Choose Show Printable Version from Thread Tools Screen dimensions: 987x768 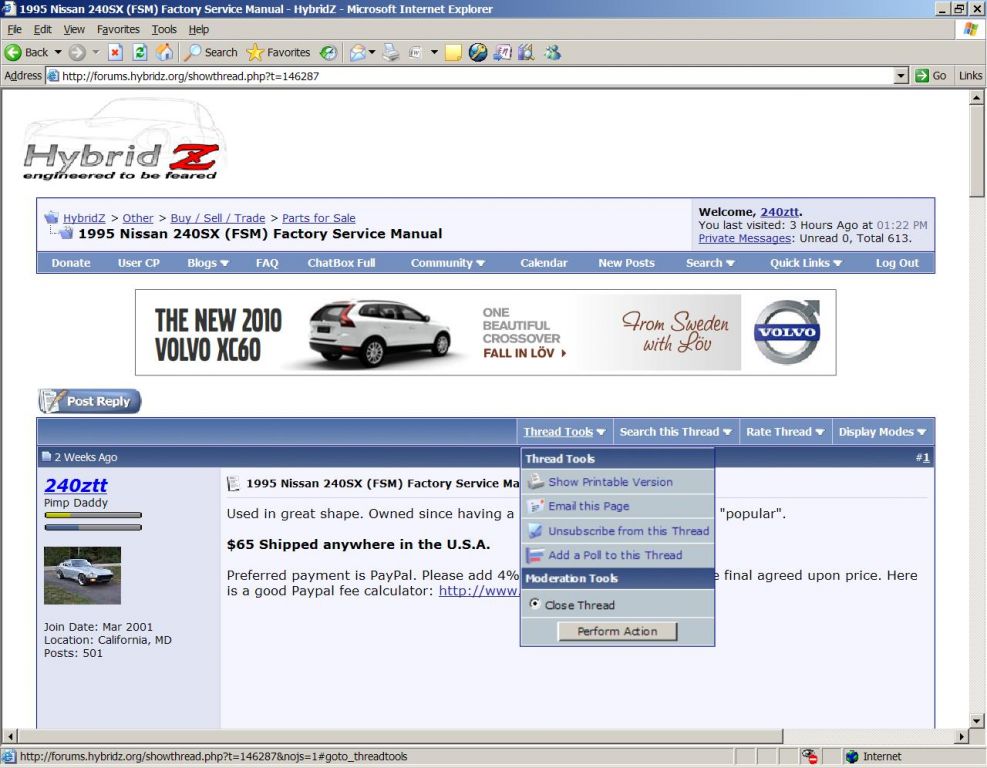click(610, 482)
